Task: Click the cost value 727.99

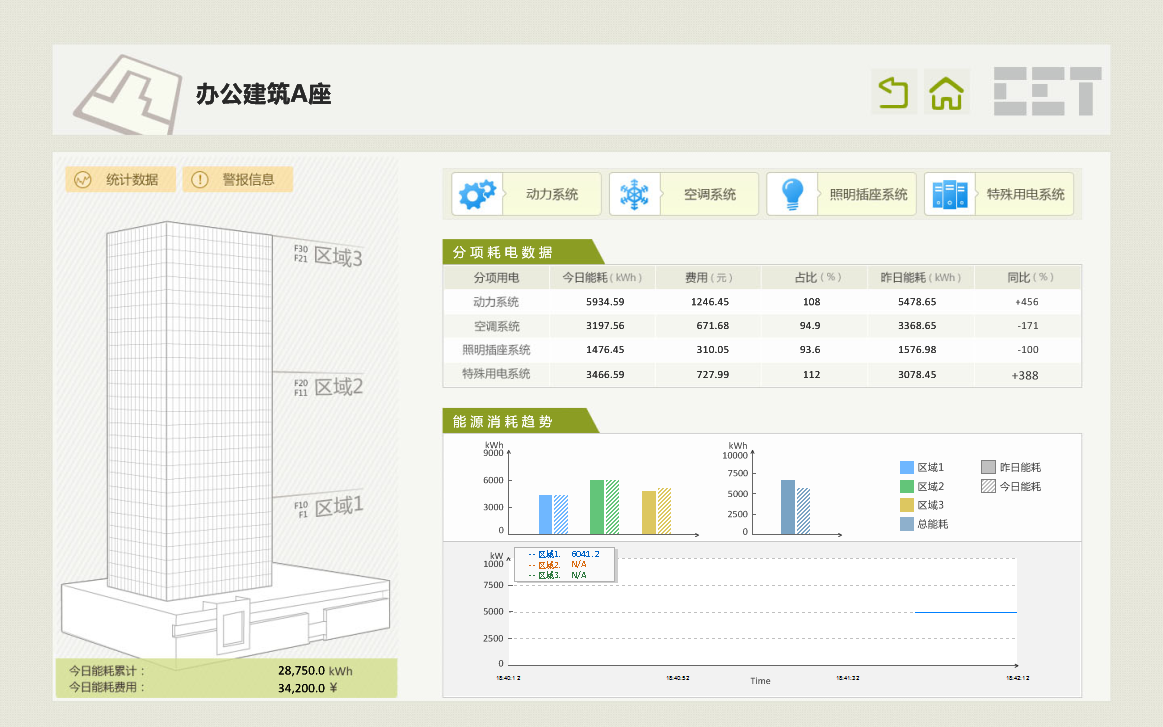Action: click(713, 375)
